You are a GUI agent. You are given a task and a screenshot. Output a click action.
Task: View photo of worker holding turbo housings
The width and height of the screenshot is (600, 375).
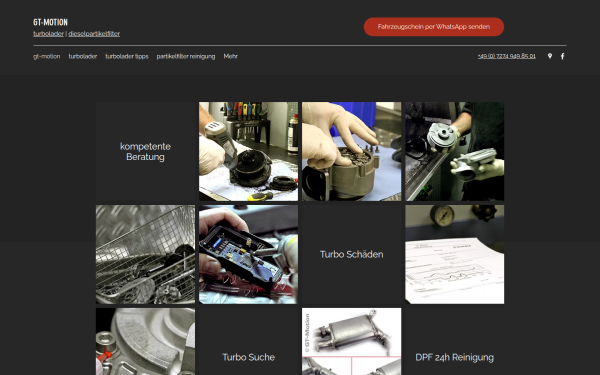455,152
